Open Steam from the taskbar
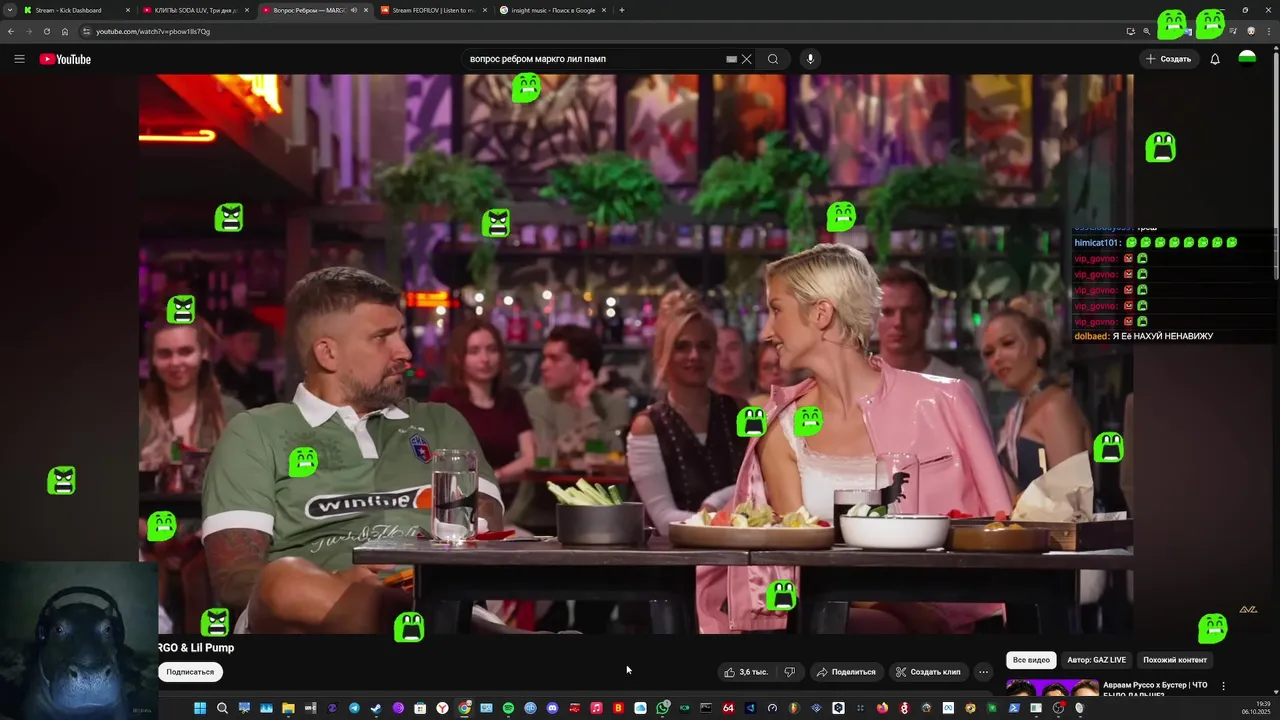 (376, 708)
